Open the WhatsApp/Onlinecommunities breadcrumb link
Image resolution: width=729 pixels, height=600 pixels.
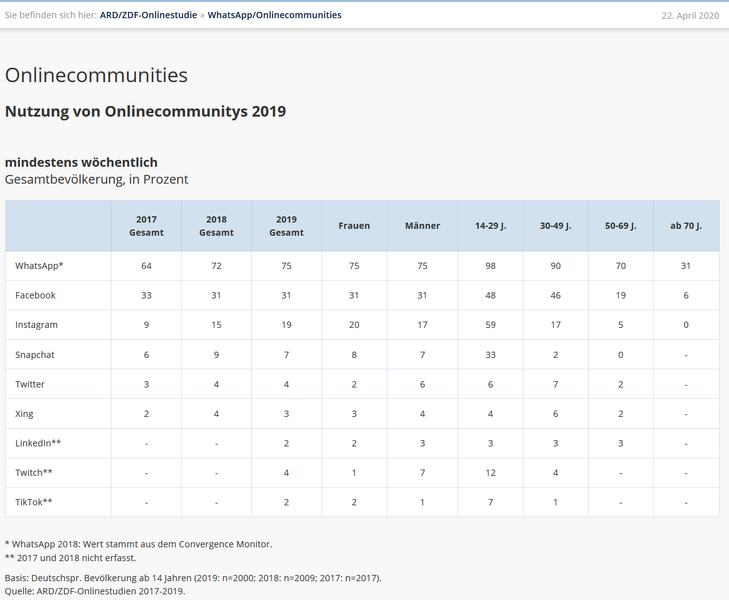[x=274, y=15]
